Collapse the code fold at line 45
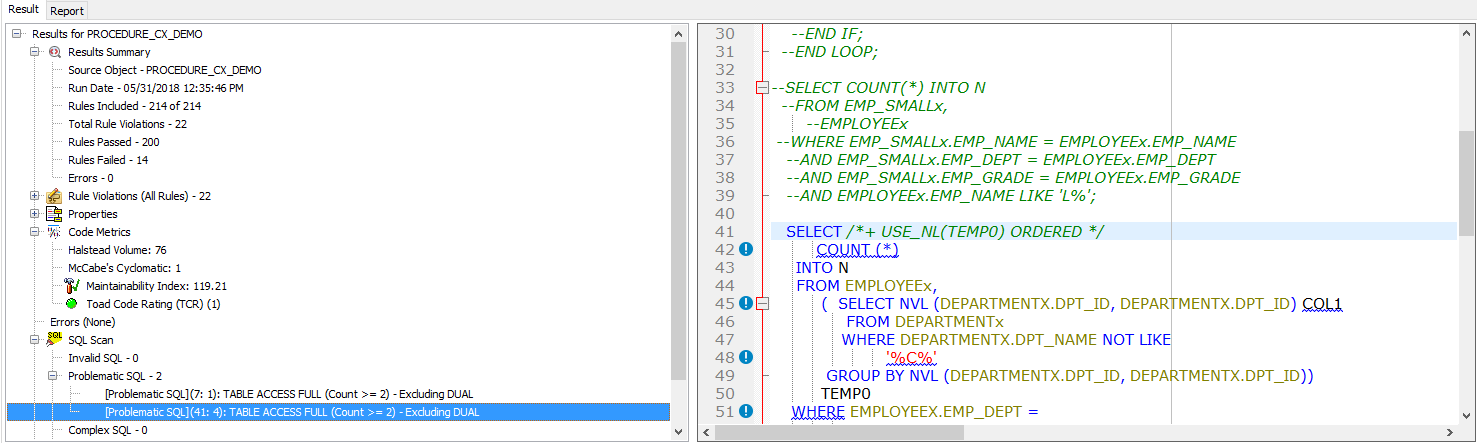The width and height of the screenshot is (1477, 443). [762, 304]
